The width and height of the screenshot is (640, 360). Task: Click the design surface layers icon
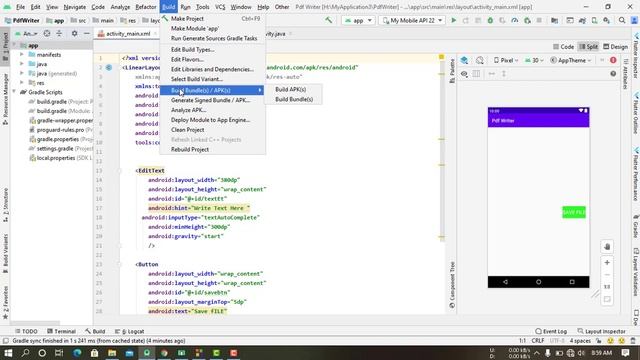(464, 60)
